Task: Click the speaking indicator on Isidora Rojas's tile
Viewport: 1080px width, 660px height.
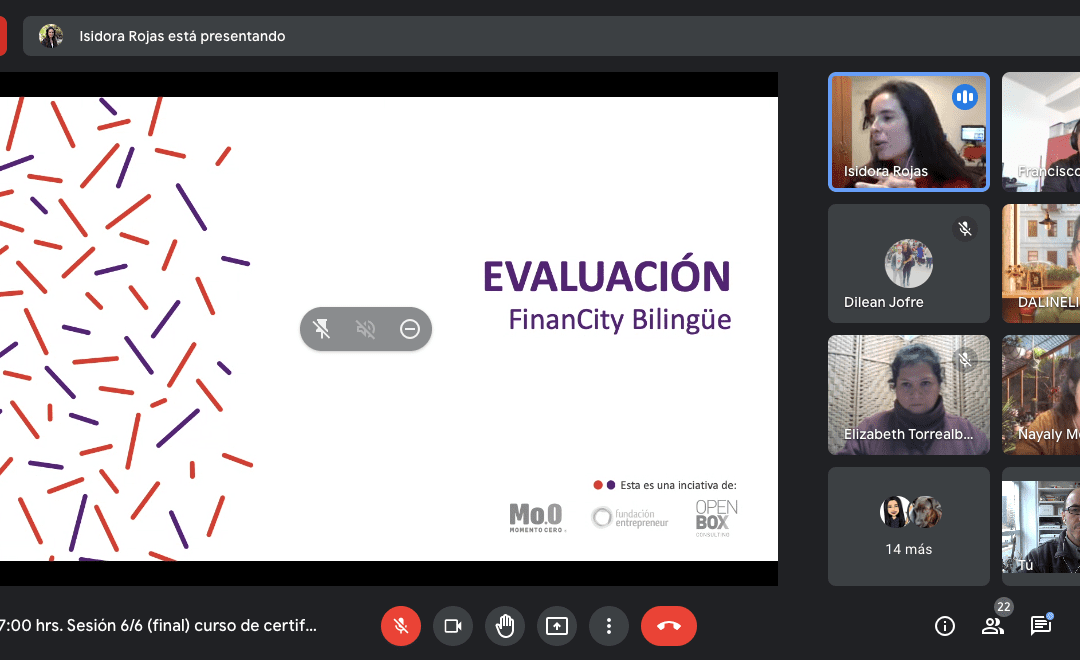Action: tap(965, 97)
